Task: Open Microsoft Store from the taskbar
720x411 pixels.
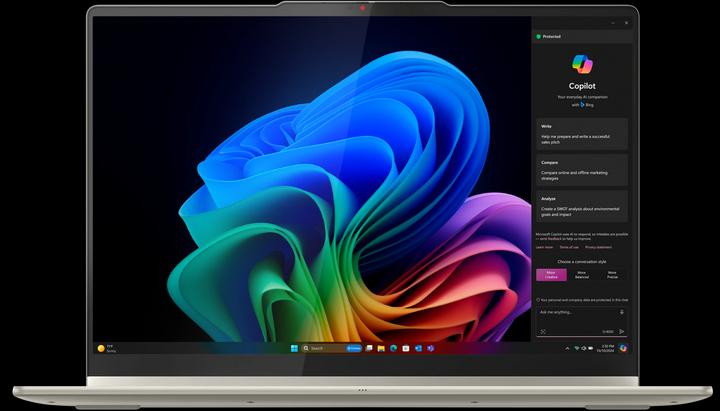Action: [406, 348]
